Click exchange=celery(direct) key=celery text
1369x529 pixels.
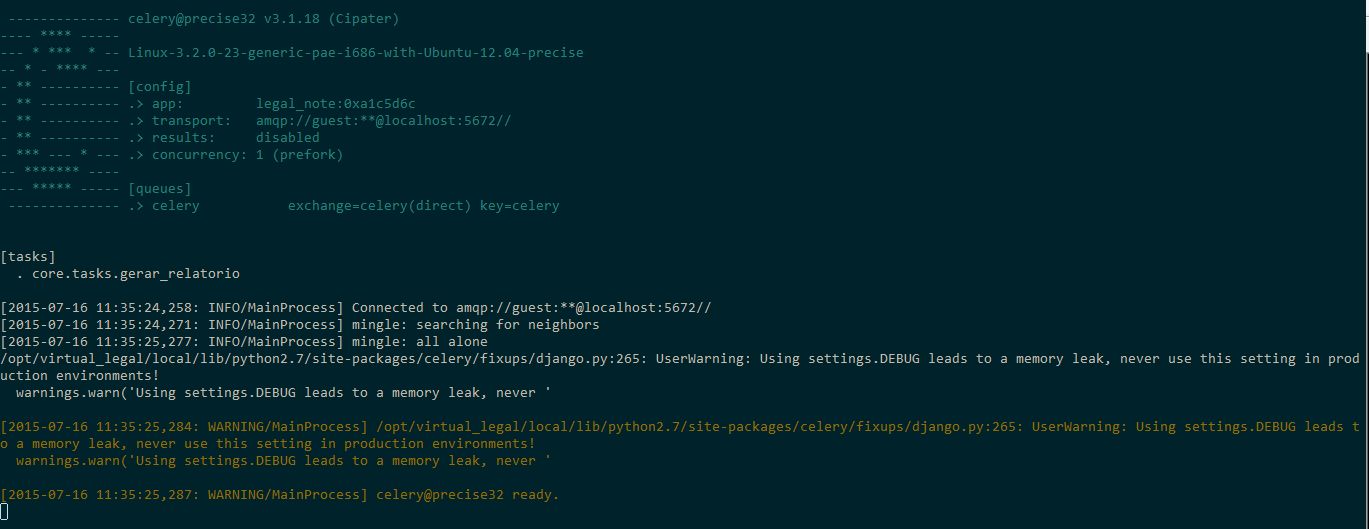[x=423, y=206]
